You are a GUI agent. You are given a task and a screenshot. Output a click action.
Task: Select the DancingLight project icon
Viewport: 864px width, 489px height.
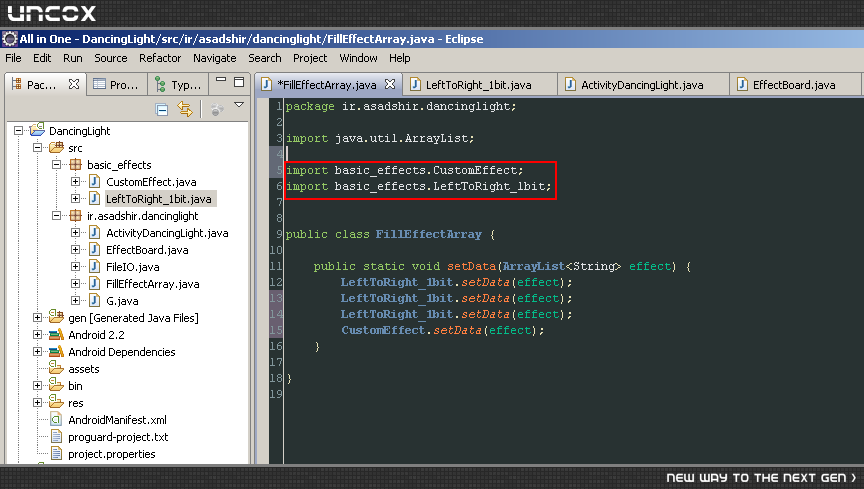tap(37, 130)
